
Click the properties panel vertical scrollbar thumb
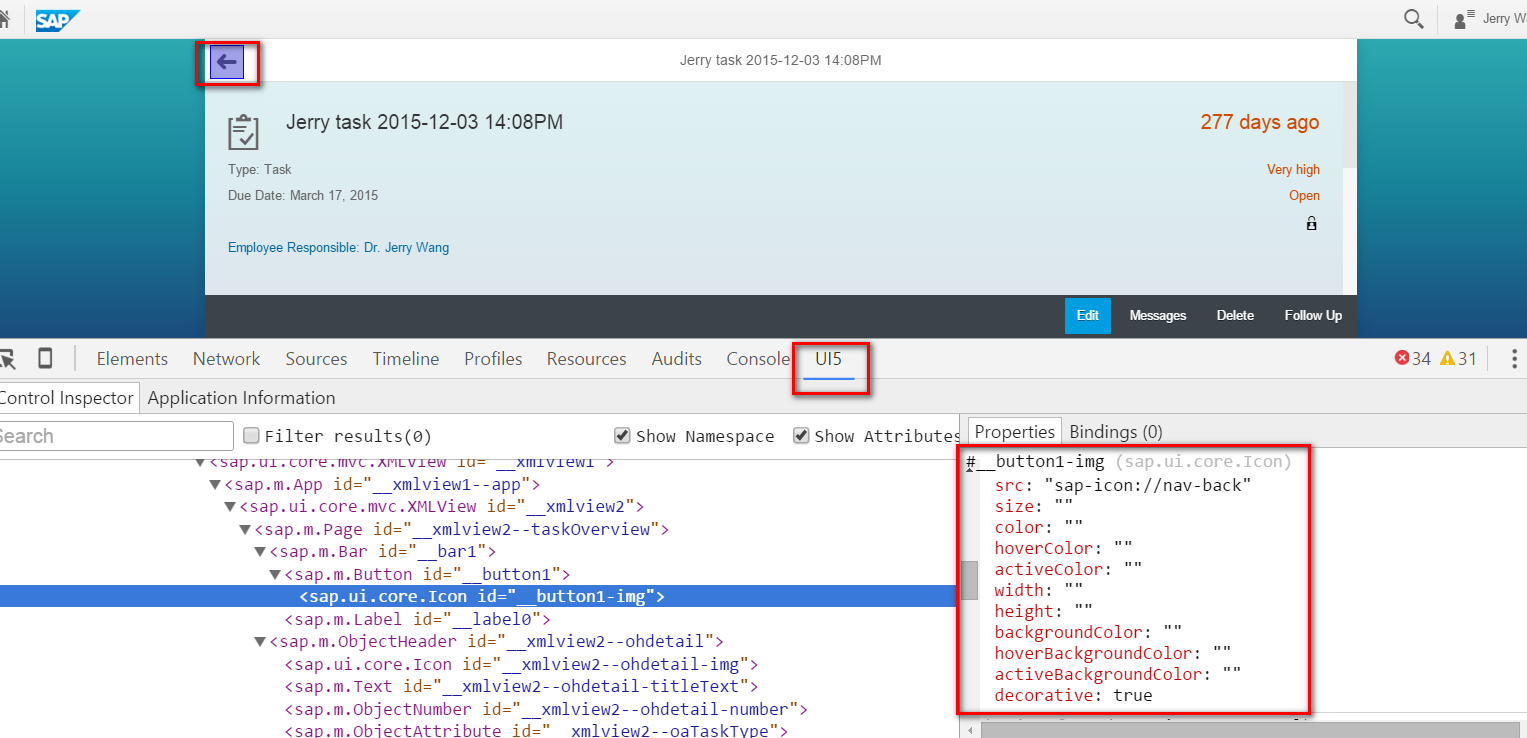(x=970, y=580)
